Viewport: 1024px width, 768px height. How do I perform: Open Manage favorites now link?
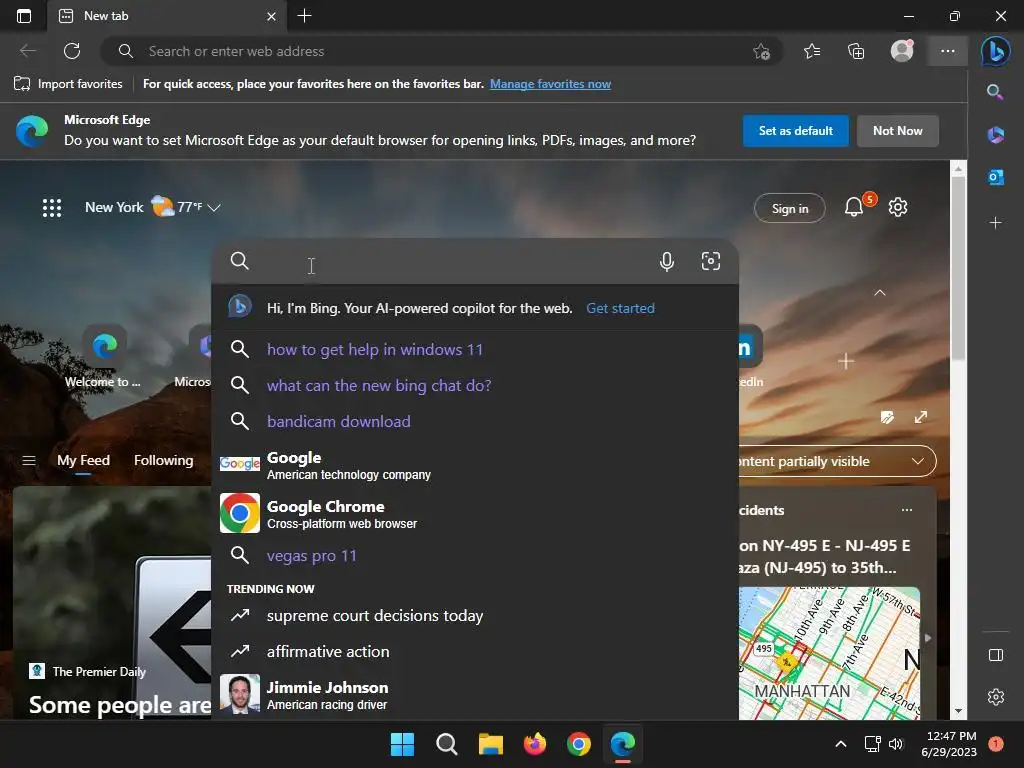point(550,84)
